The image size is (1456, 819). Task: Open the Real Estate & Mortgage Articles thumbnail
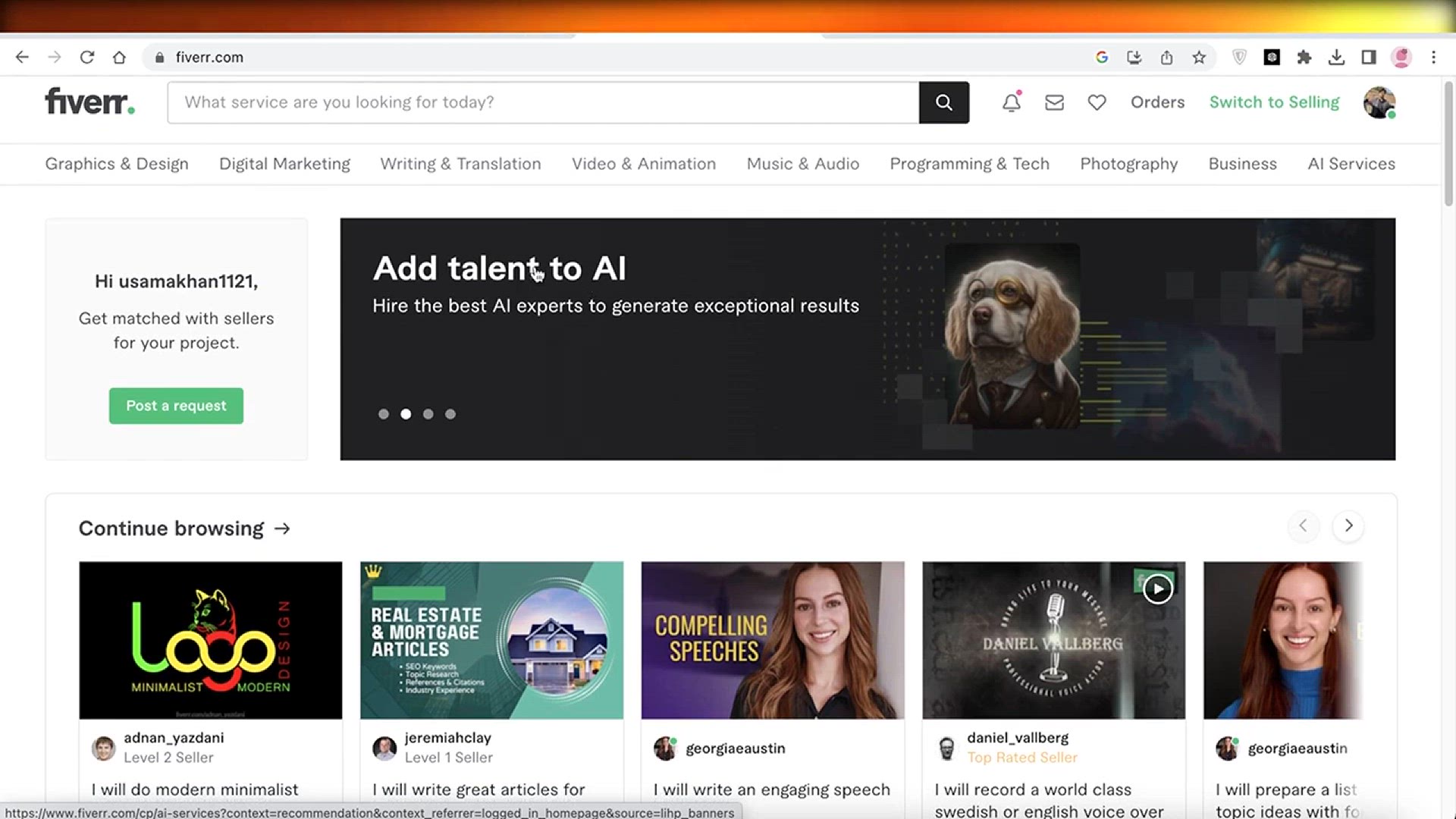[491, 640]
